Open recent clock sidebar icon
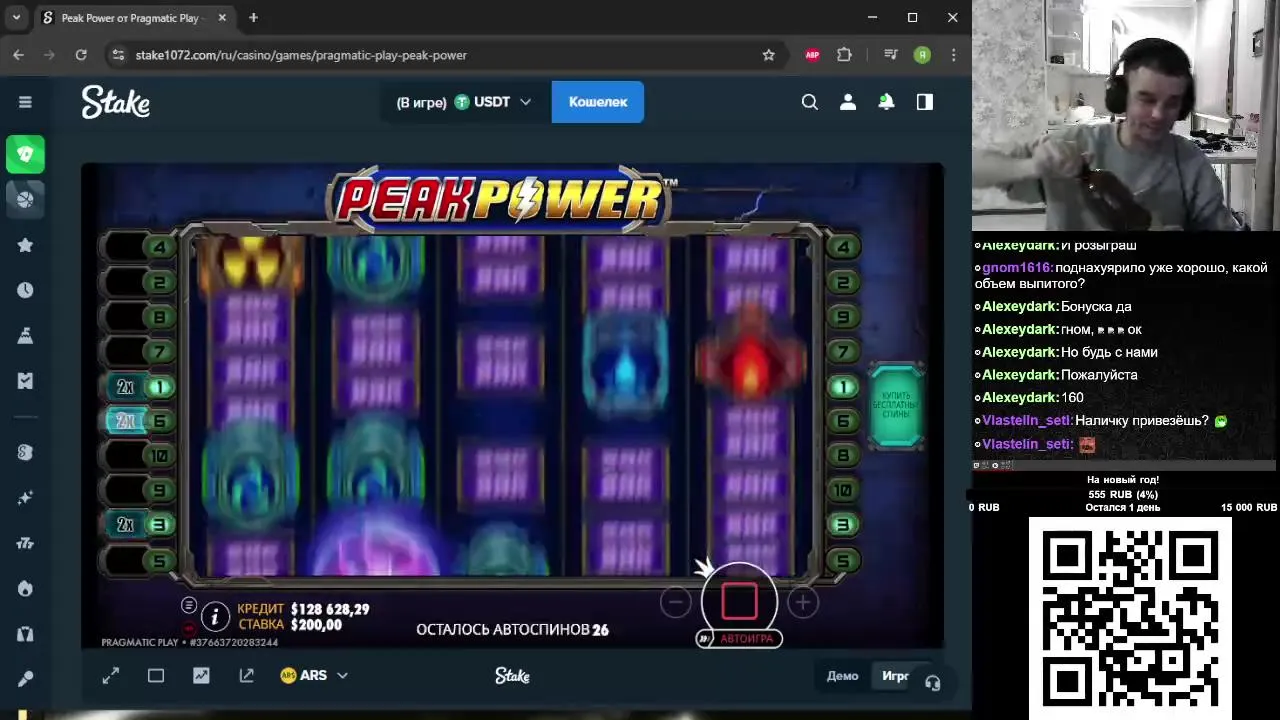The width and height of the screenshot is (1280, 720). [x=25, y=290]
